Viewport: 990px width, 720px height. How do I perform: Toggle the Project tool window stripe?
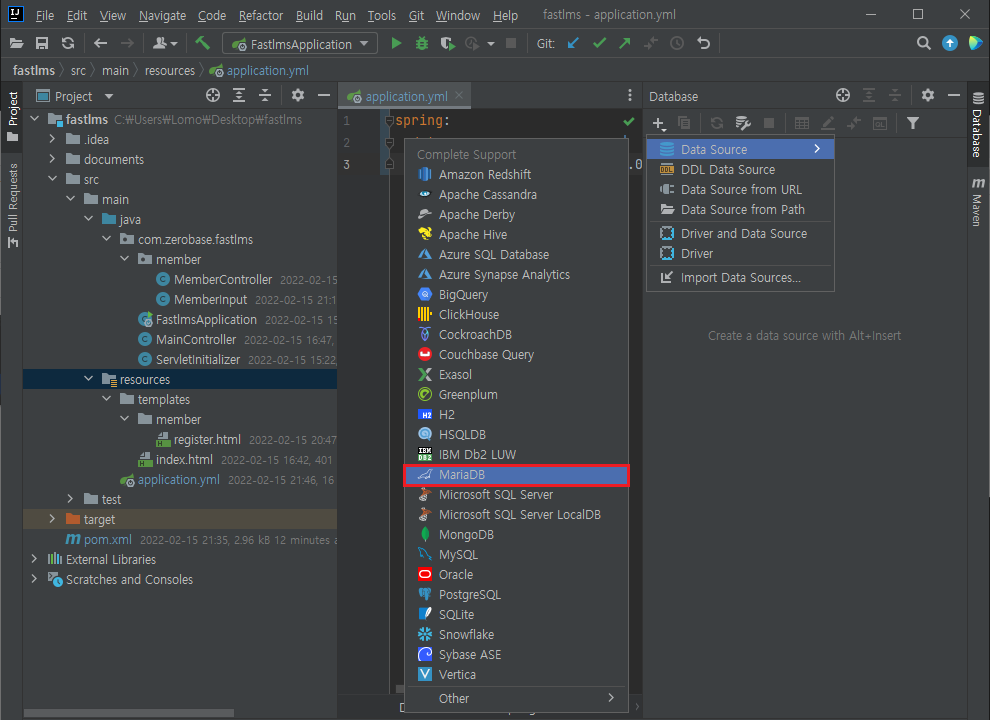pyautogui.click(x=13, y=117)
